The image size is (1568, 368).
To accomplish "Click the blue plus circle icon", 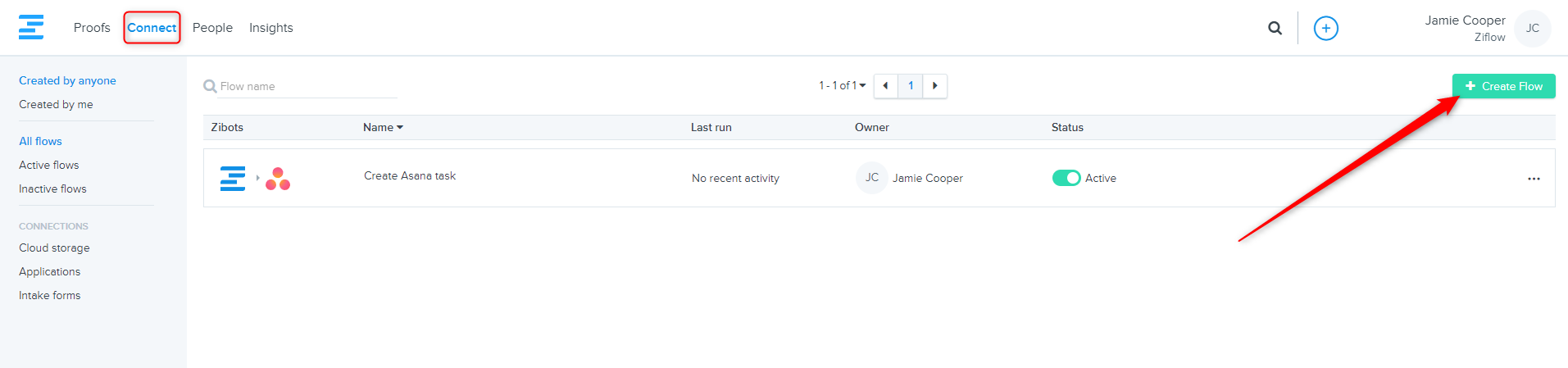I will pyautogui.click(x=1325, y=28).
